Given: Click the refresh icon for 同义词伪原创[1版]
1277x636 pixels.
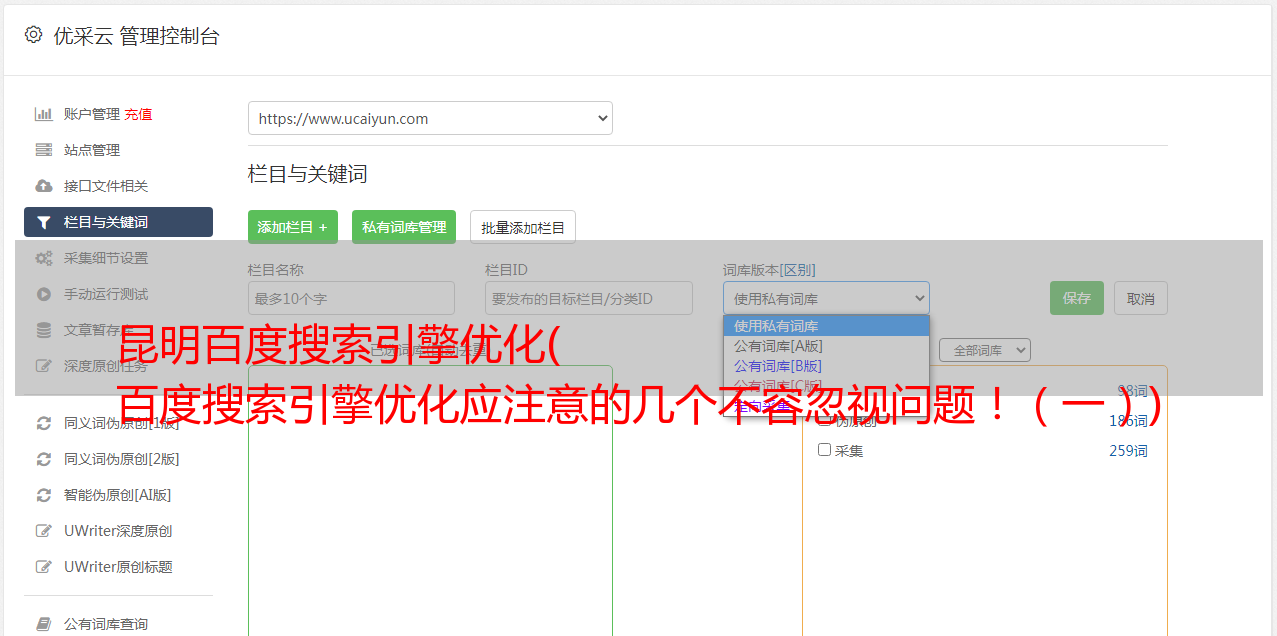Looking at the screenshot, I should coord(44,423).
